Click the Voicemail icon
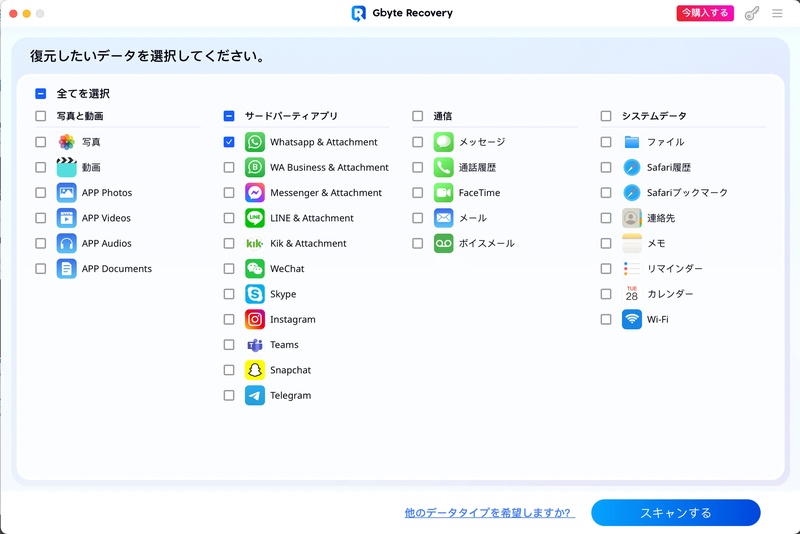The width and height of the screenshot is (800, 534). [x=443, y=243]
